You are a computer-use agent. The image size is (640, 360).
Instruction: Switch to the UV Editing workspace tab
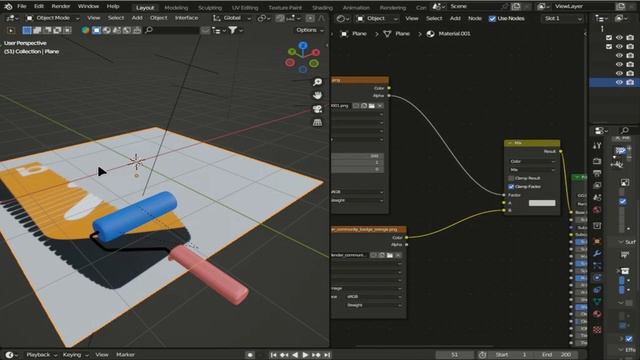click(245, 8)
